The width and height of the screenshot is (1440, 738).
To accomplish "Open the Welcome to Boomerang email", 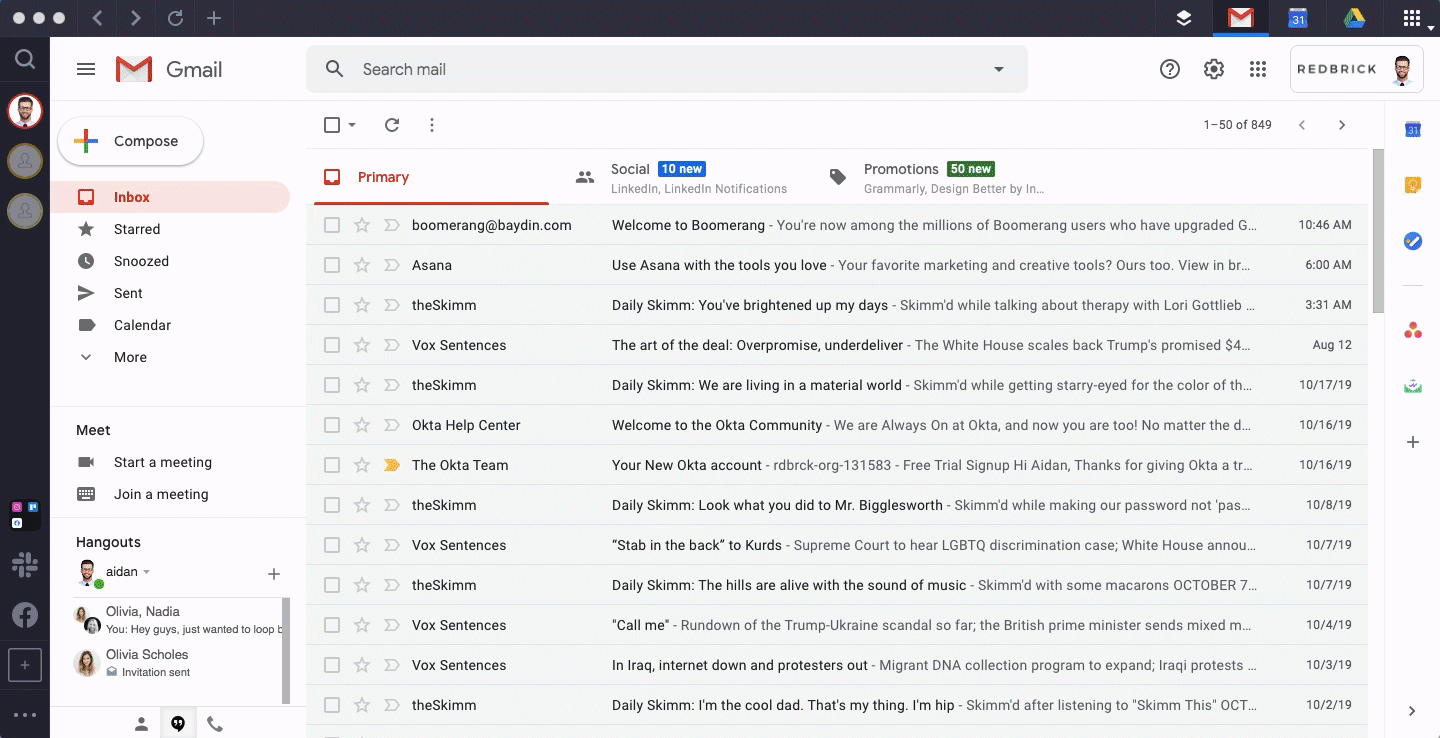I will [x=837, y=225].
